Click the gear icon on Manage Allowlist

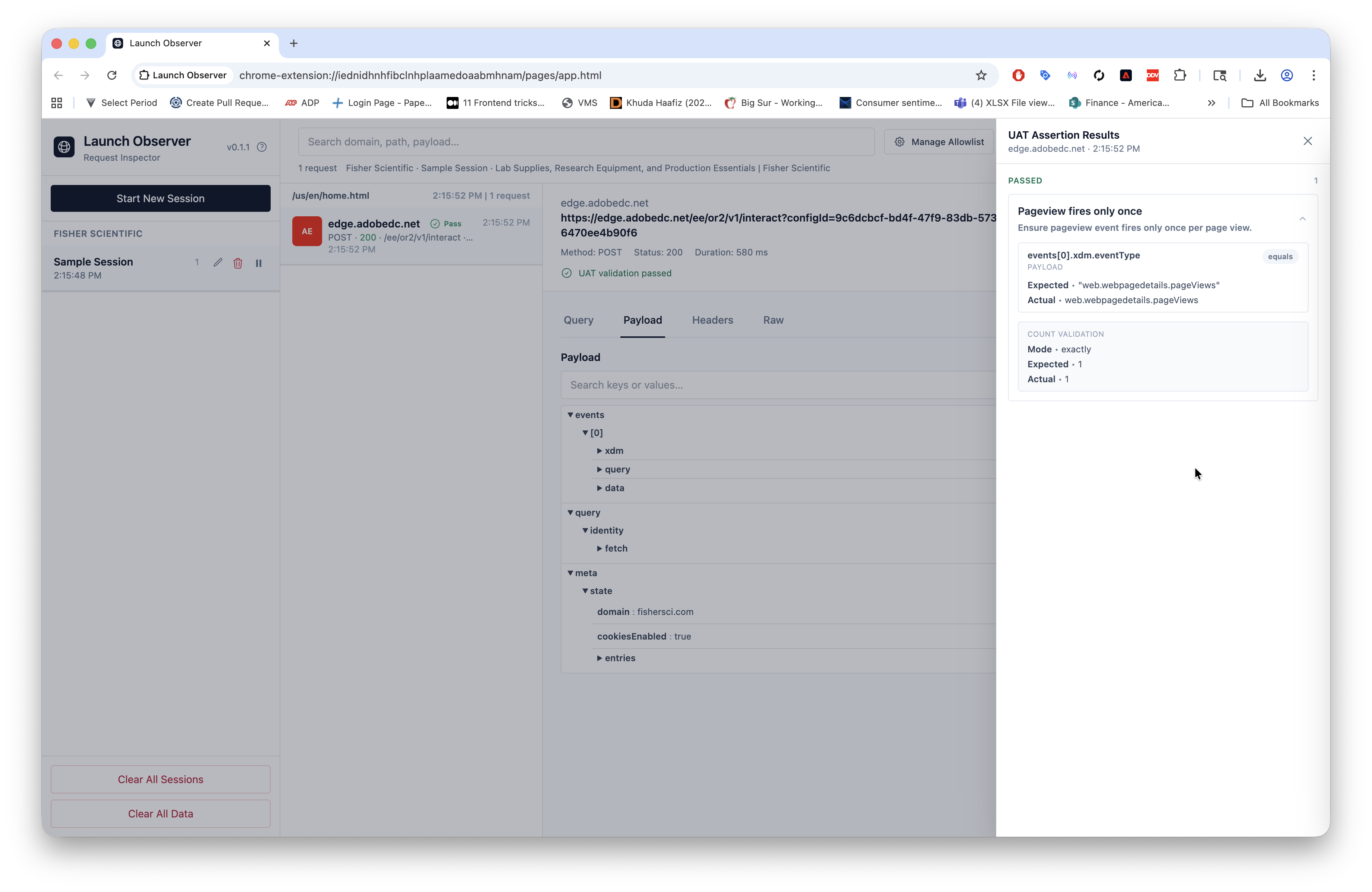pos(899,142)
